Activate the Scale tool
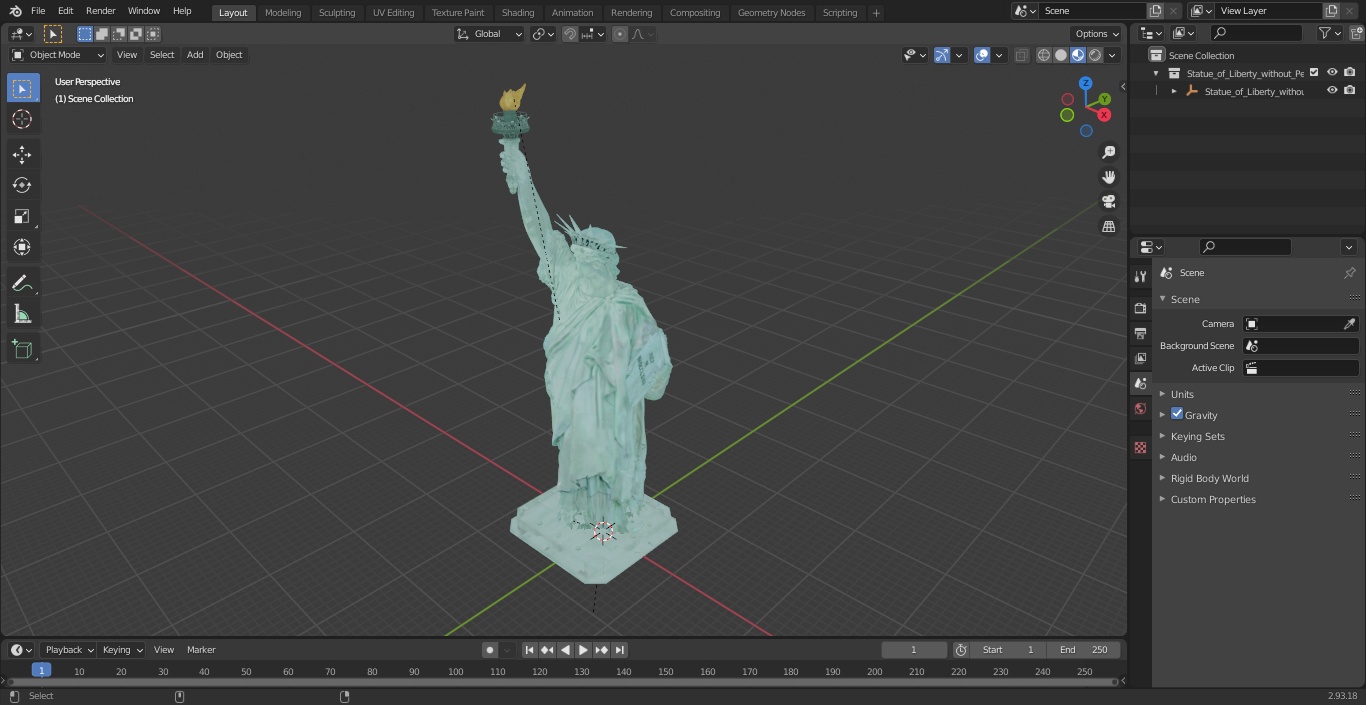Image resolution: width=1366 pixels, height=705 pixels. pos(22,216)
